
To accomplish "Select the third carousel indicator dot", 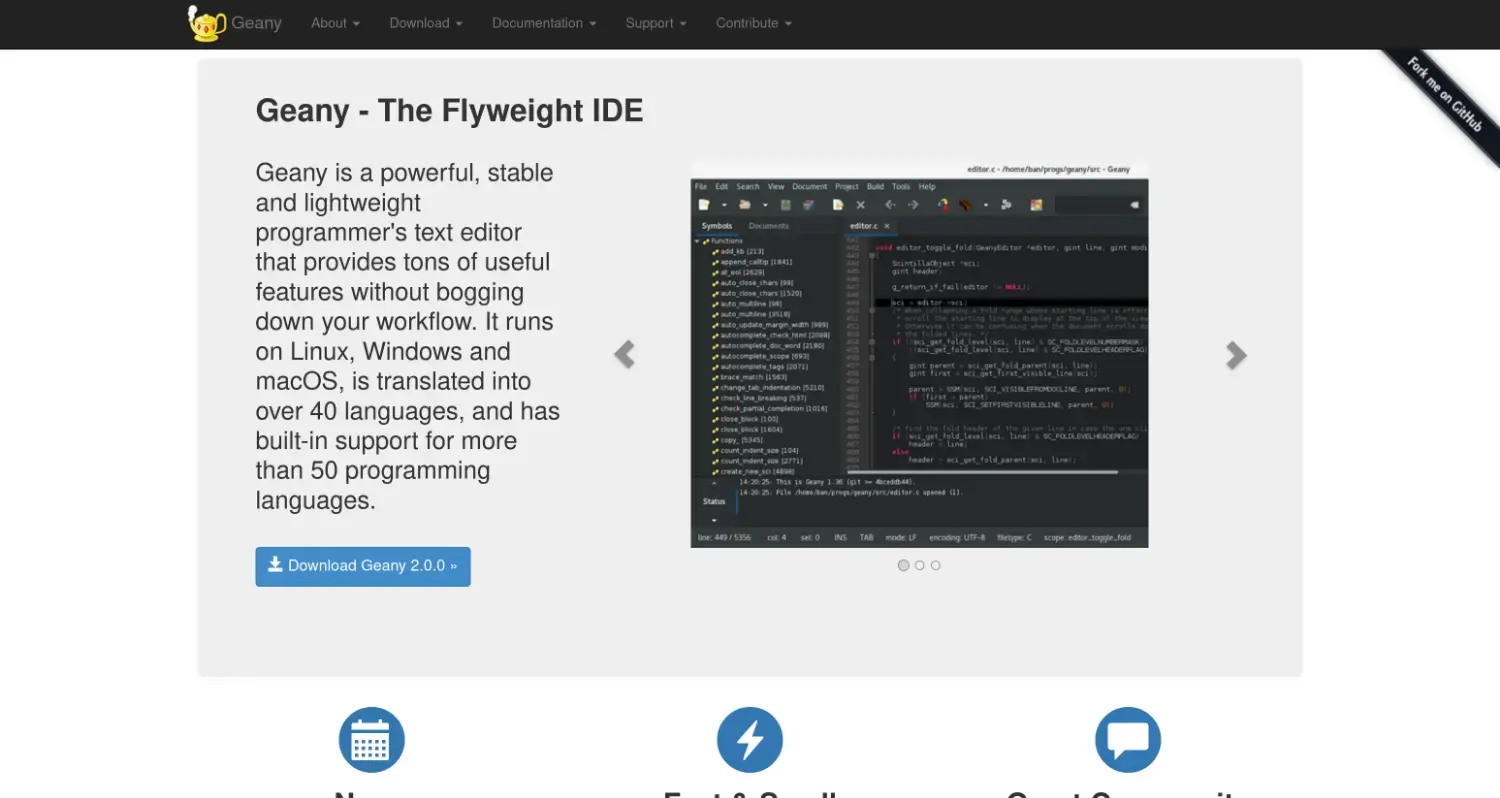I will (936, 565).
